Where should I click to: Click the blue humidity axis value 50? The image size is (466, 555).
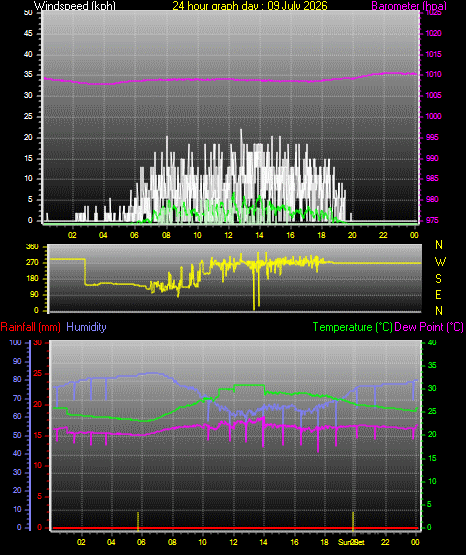[x=17, y=435]
